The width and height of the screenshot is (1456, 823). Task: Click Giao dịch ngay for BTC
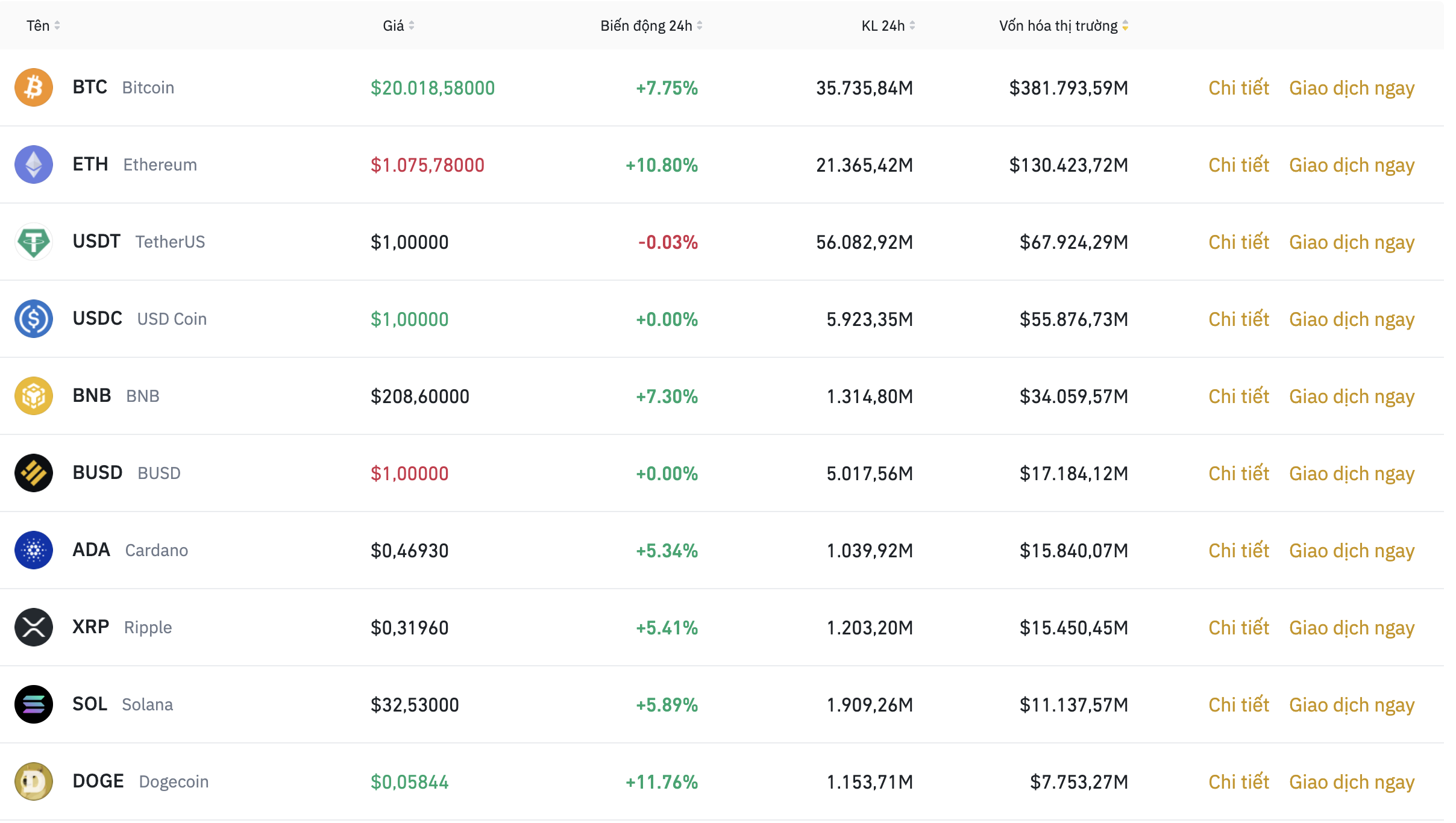point(1352,89)
